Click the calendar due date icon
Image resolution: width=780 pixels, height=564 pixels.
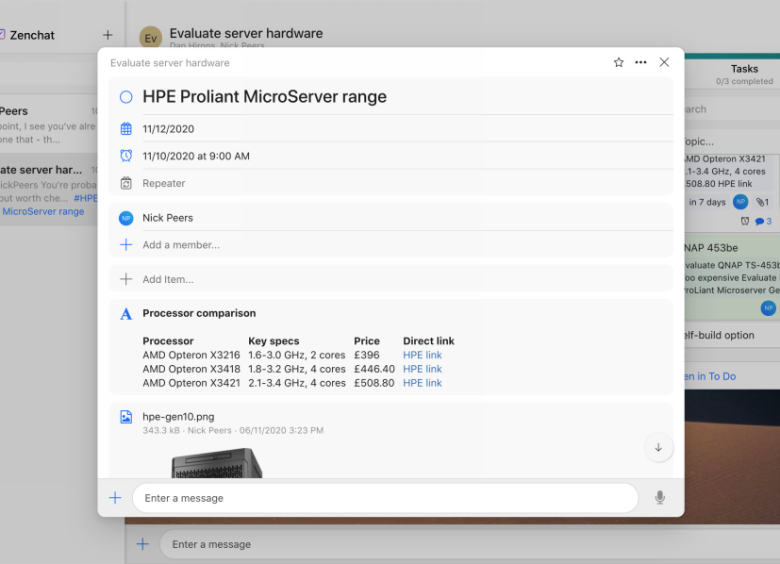126,129
